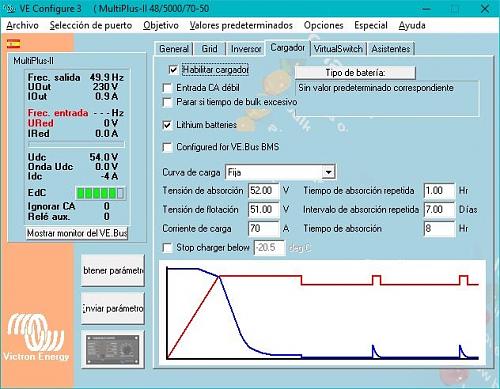Close the VE Configure window
Viewport: 500px width, 389px height.
tap(485, 9)
